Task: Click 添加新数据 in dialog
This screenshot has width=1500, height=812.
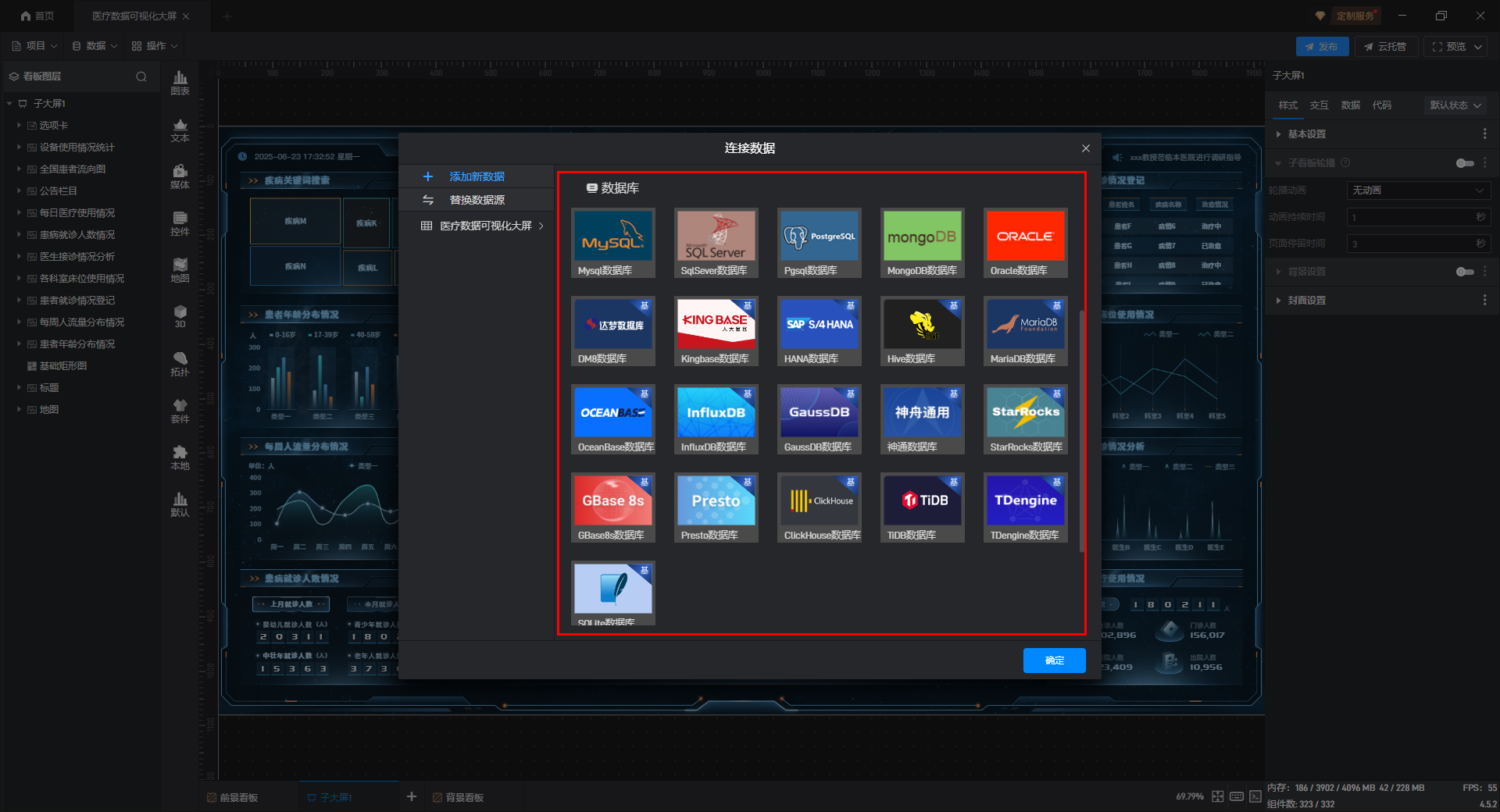Action: pyautogui.click(x=477, y=176)
